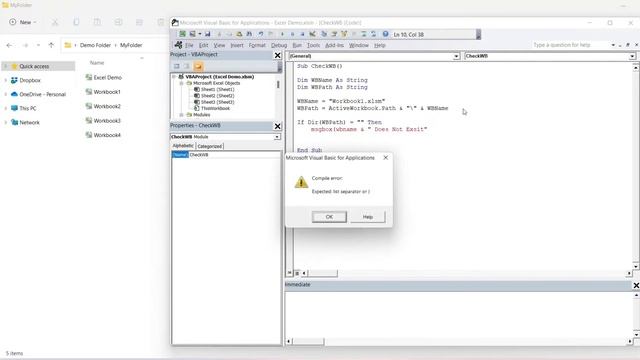640x360 pixels.
Task: Open the CheckWB procedure dropdown
Action: 632,56
